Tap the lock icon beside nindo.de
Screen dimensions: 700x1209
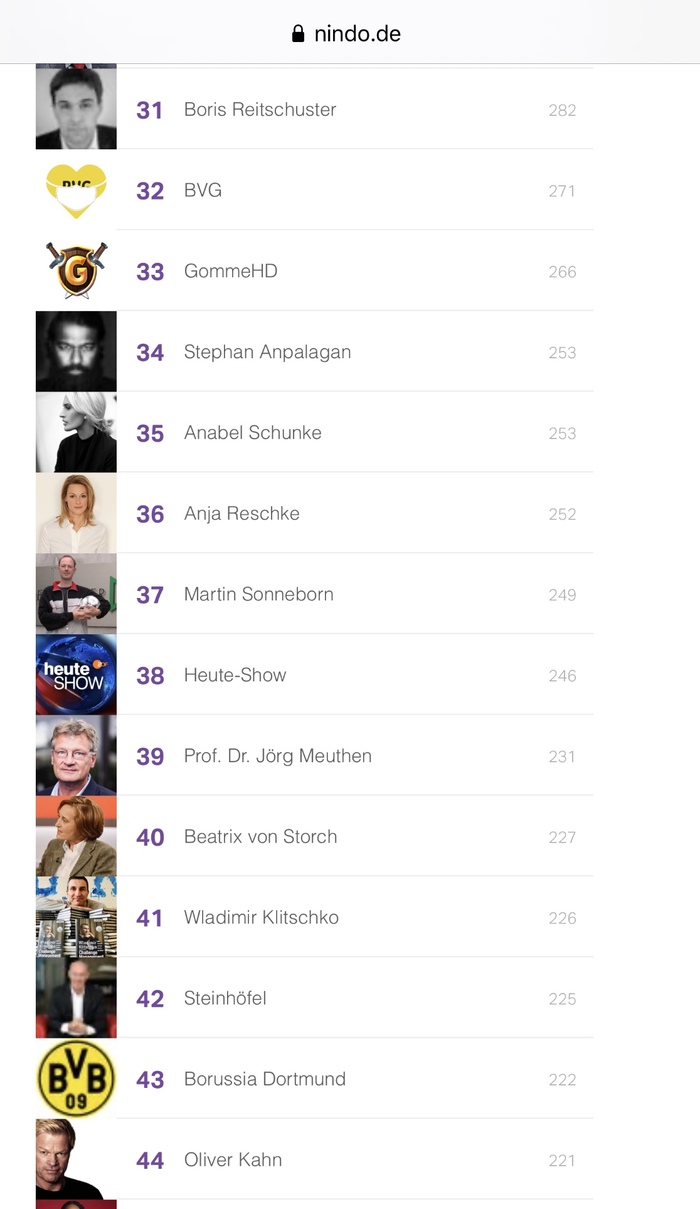pos(297,34)
